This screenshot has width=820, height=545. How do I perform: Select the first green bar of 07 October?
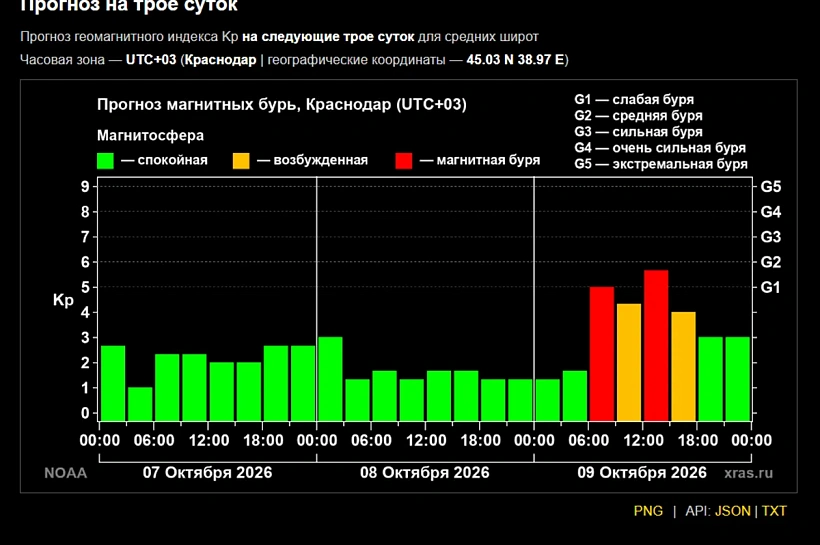113,383
